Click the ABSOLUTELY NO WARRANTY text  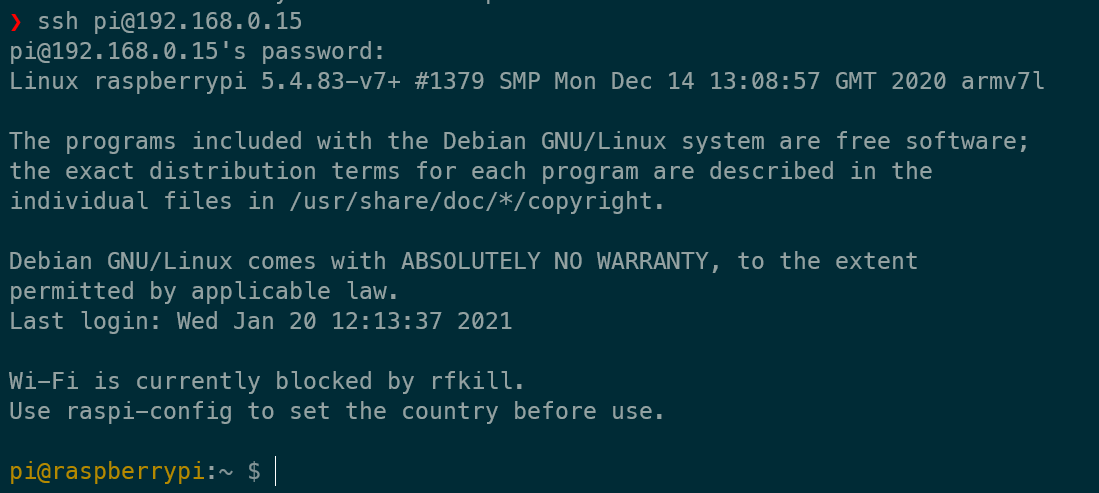click(554, 262)
